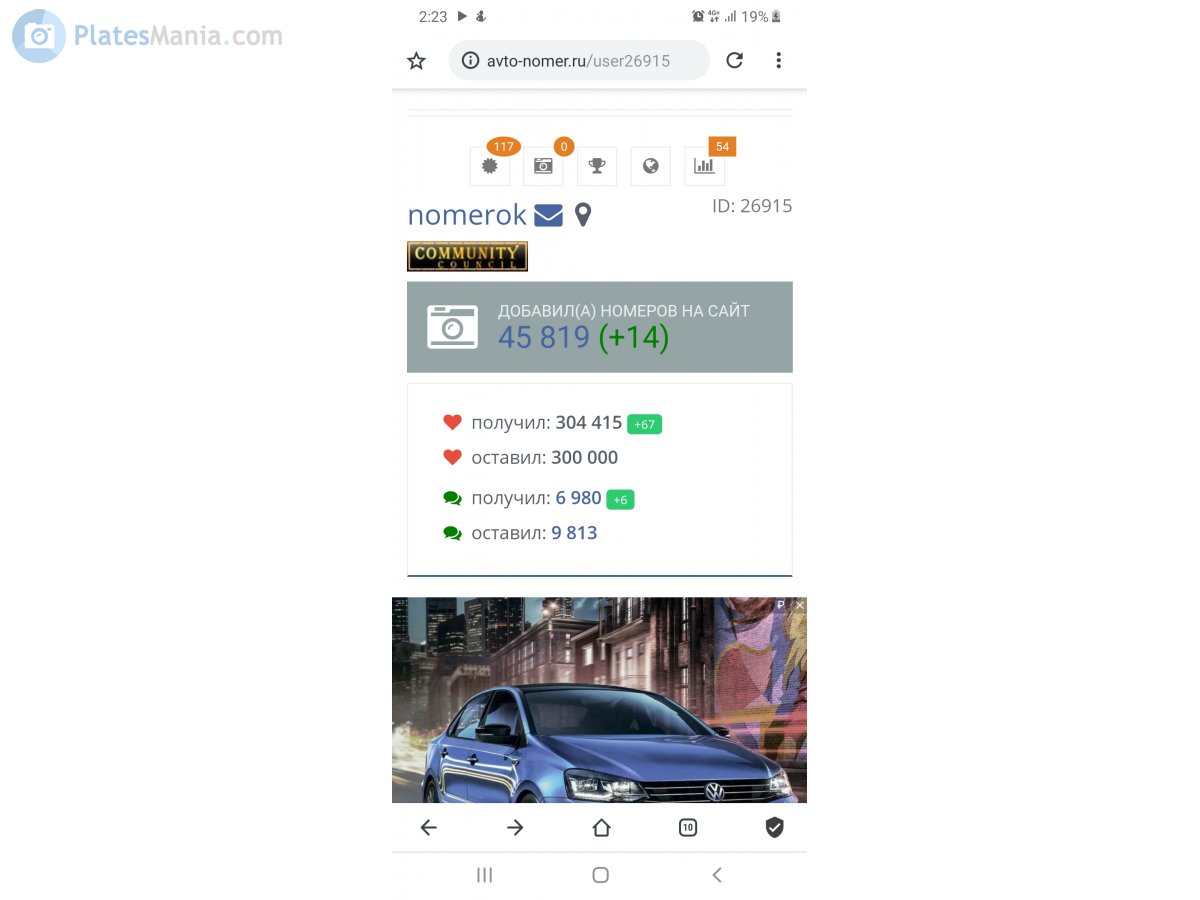This screenshot has height=900, width=1200.
Task: Open the bar chart statistics icon with 54
Action: point(705,166)
